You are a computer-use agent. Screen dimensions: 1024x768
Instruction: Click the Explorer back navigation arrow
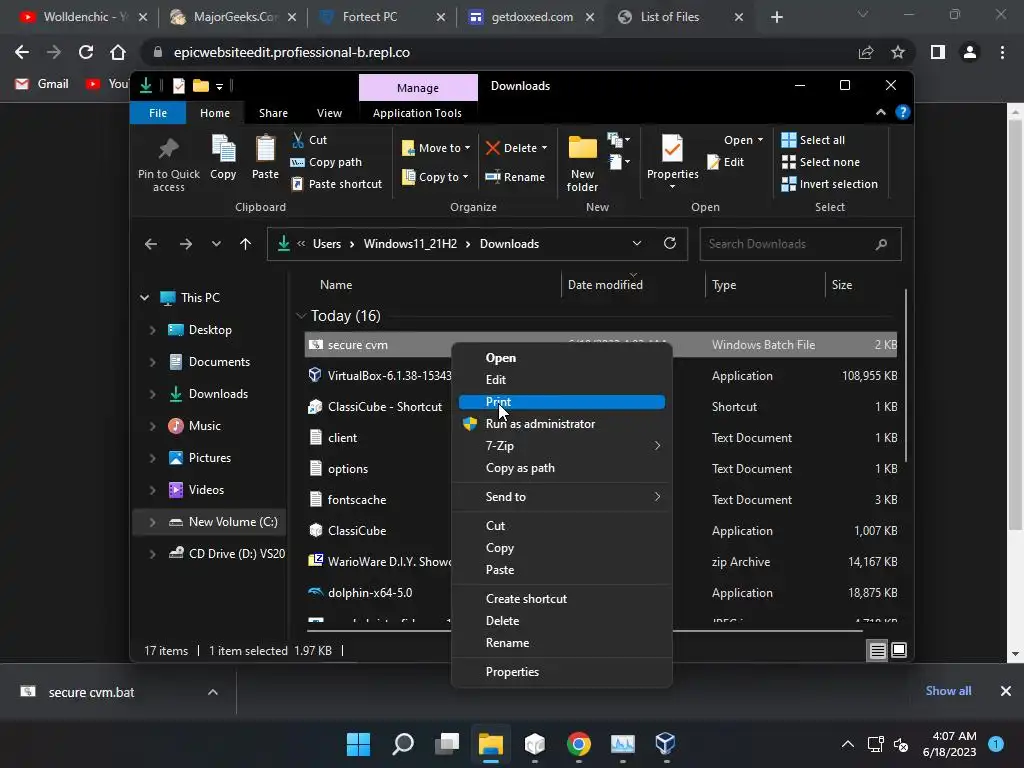[x=151, y=244]
